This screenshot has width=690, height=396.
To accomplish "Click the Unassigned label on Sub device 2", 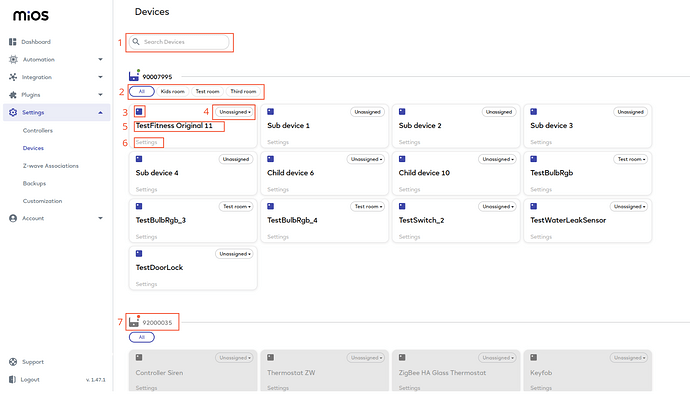I will (499, 112).
